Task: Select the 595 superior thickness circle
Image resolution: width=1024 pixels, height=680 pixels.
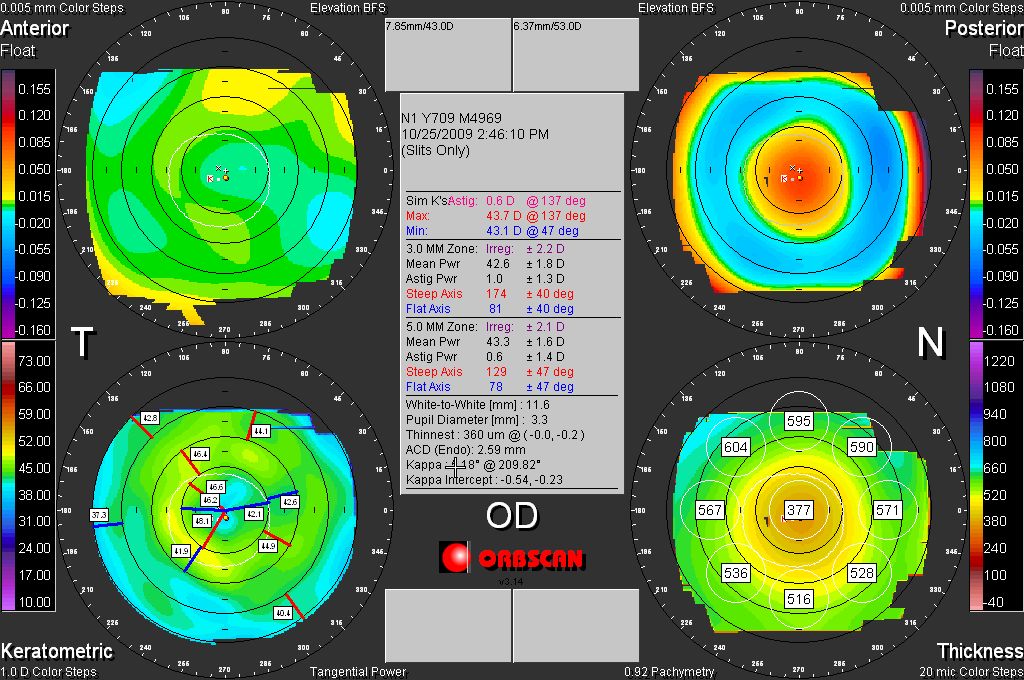Action: [798, 422]
